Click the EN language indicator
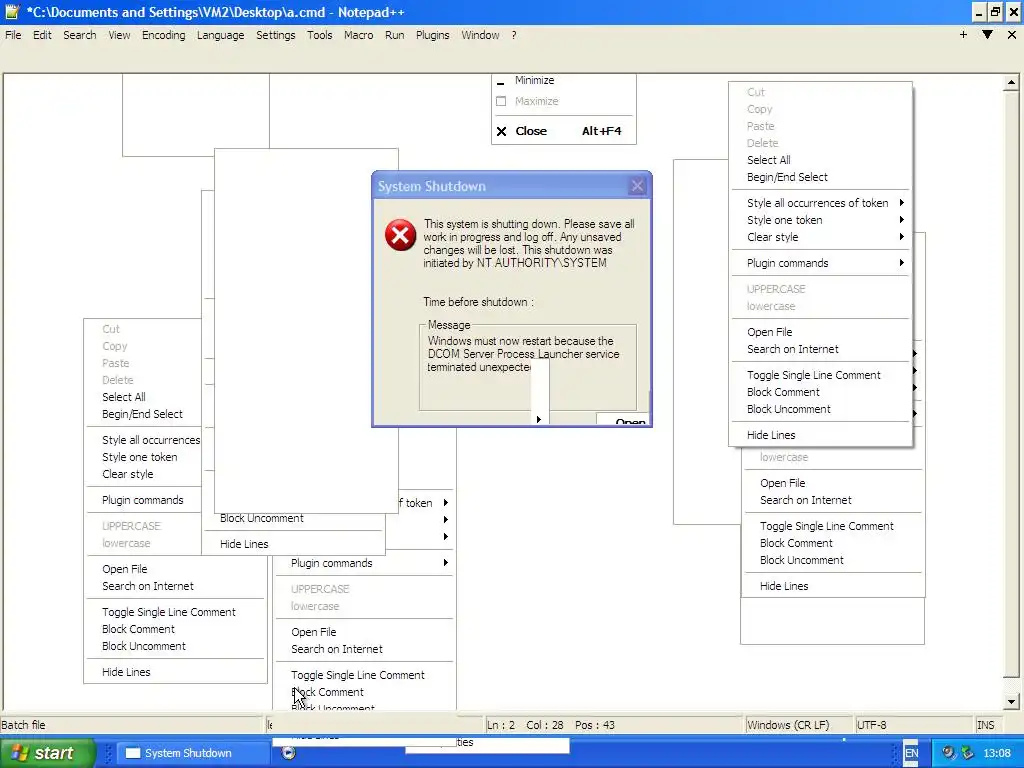 912,753
